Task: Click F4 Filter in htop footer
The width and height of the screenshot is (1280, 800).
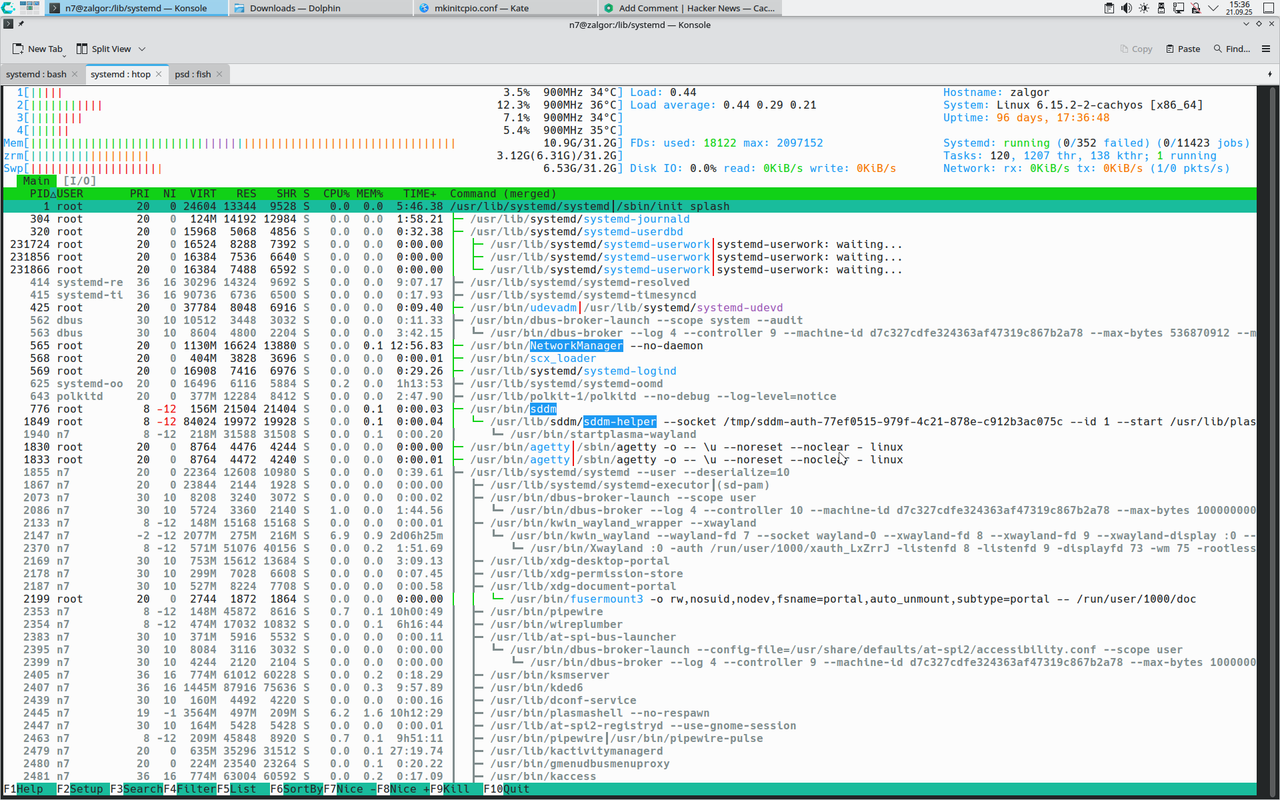Action: pos(189,789)
